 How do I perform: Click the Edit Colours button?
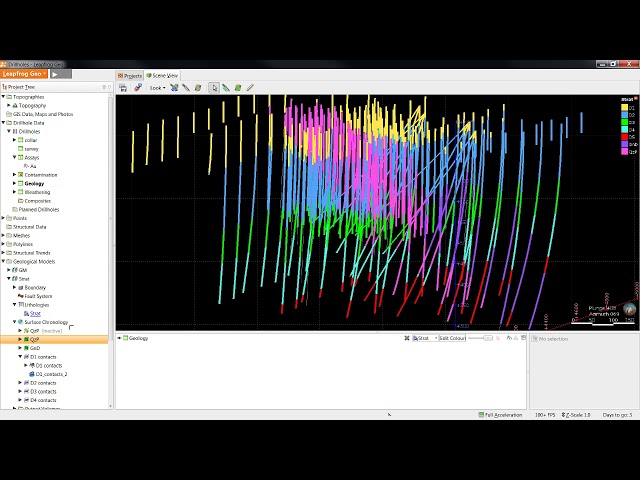pos(453,338)
